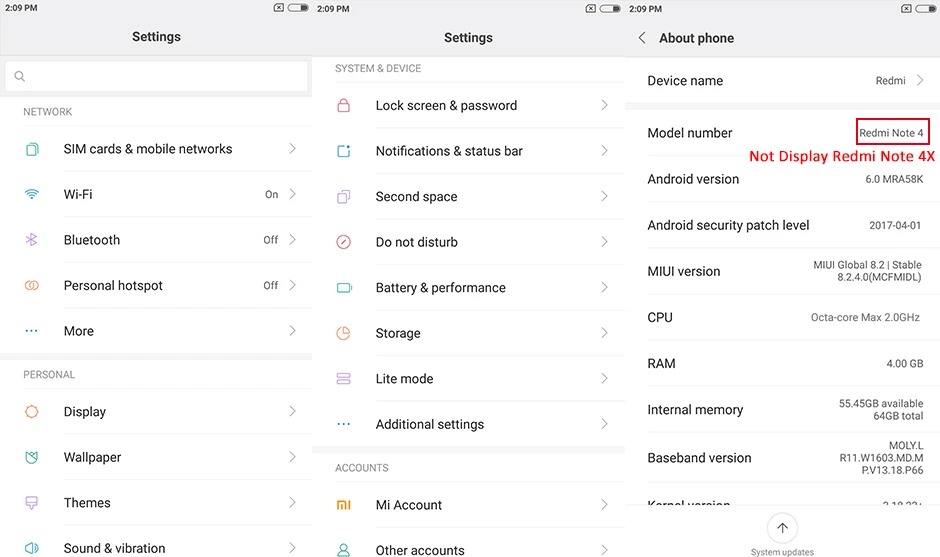The width and height of the screenshot is (940, 557).
Task: Tap the Wi-Fi signal icon
Action: tap(32, 194)
